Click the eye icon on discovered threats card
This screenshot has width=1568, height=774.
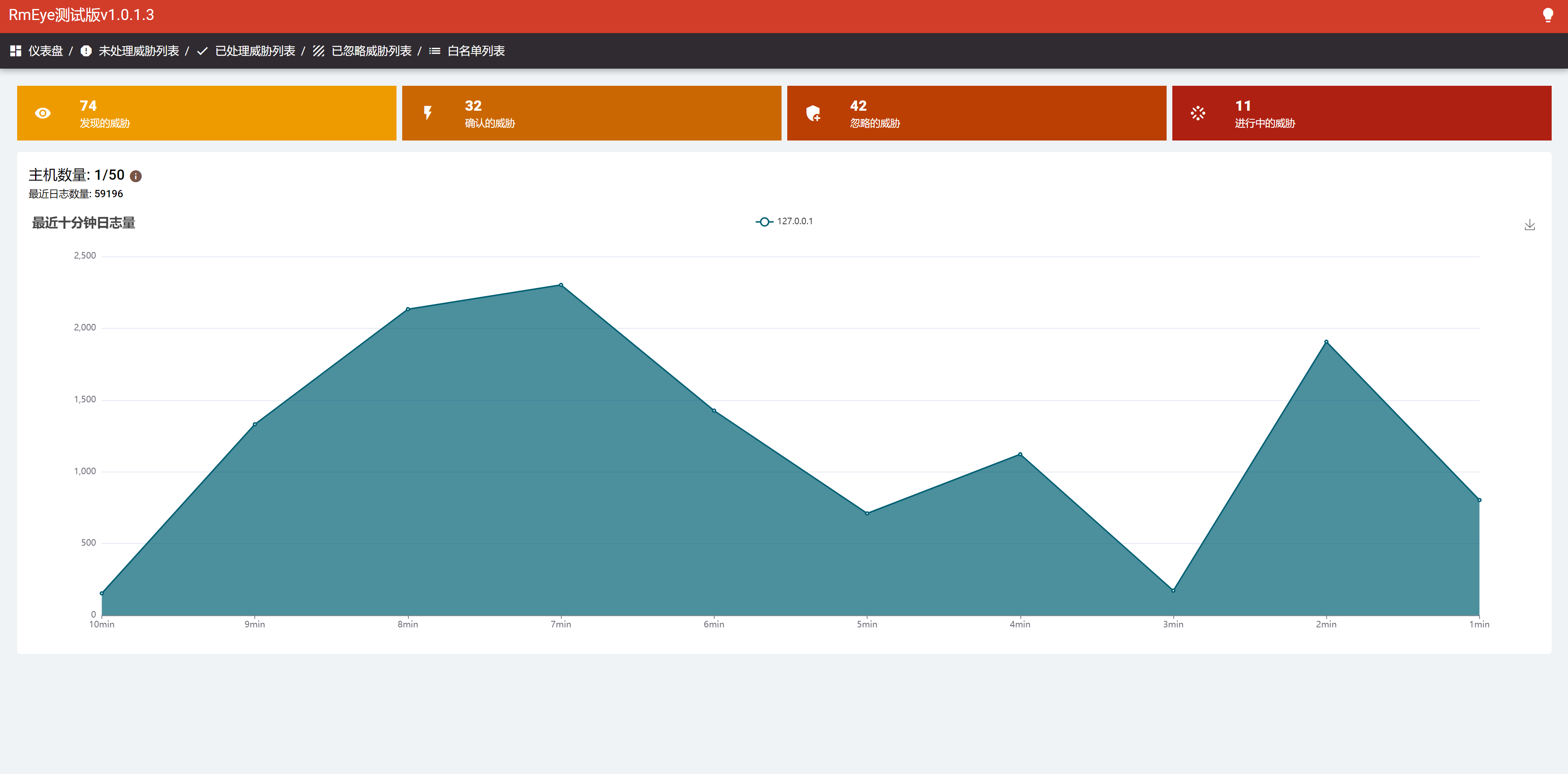(42, 113)
